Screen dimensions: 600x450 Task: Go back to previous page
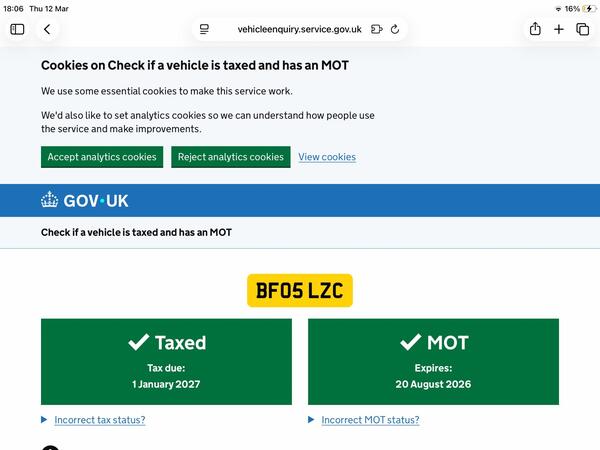pyautogui.click(x=46, y=29)
